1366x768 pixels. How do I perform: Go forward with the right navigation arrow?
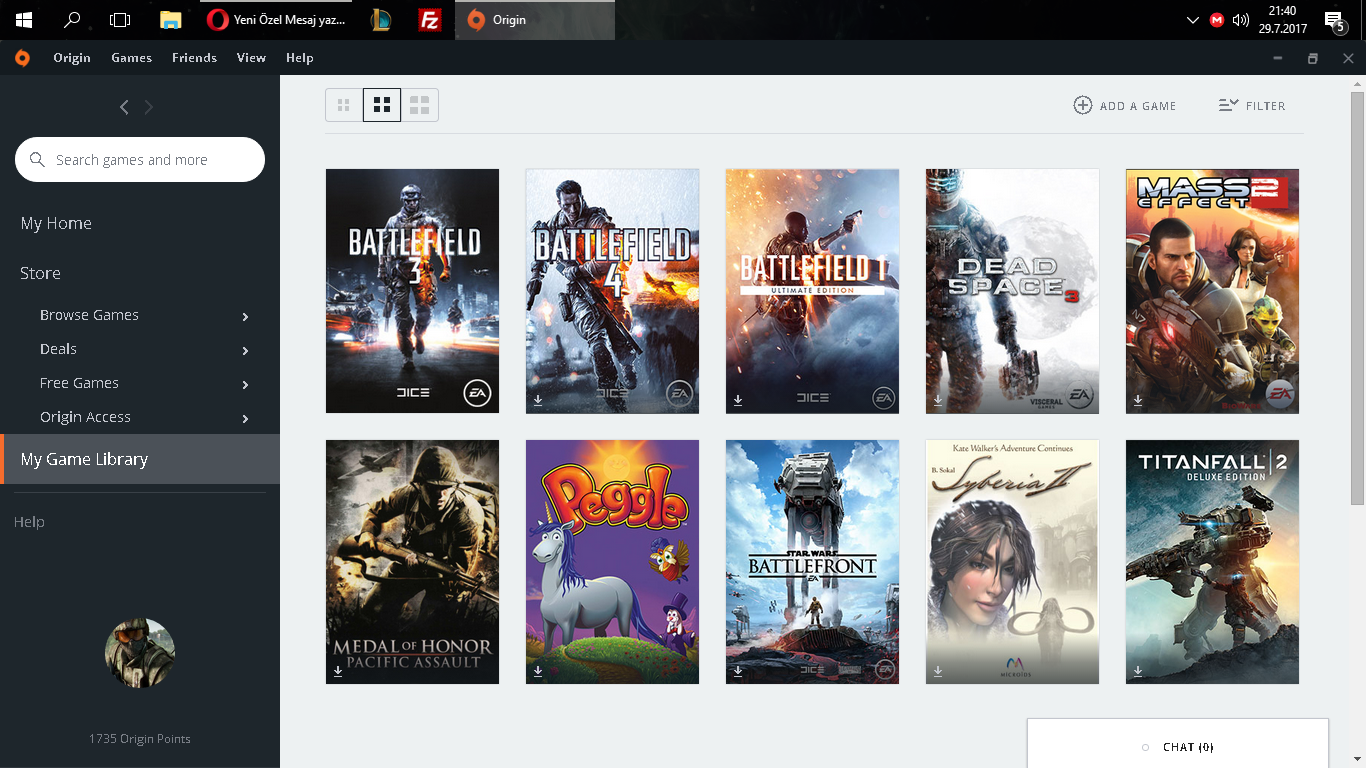tap(149, 107)
